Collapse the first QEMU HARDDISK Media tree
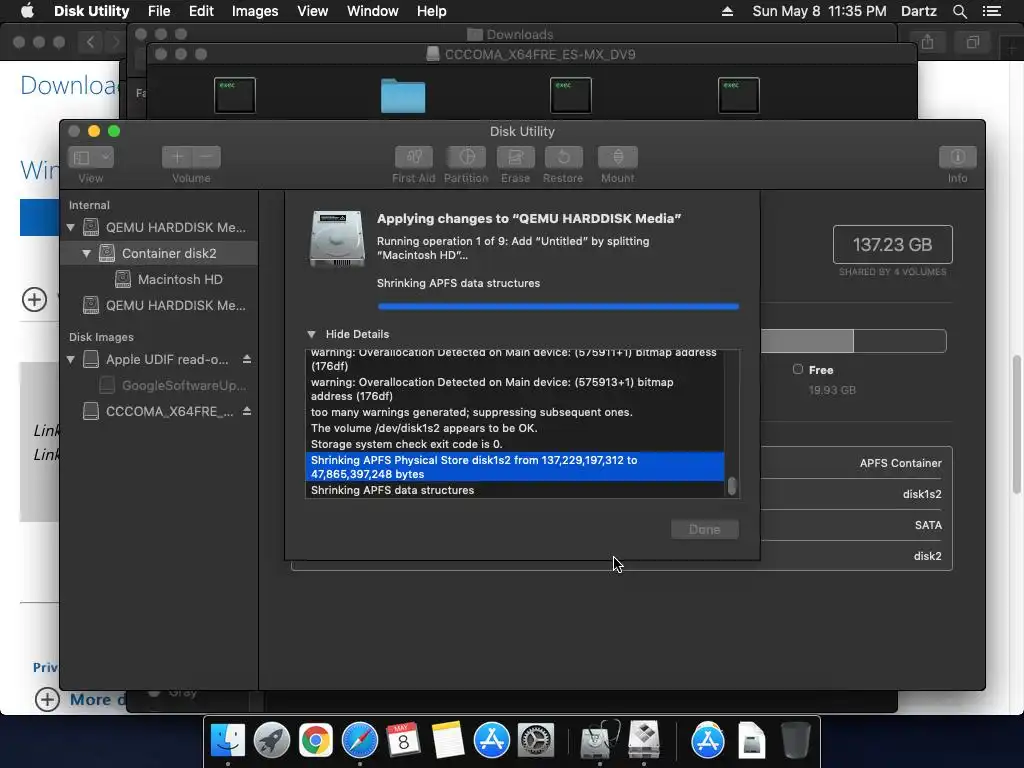The height and width of the screenshot is (768, 1024). pyautogui.click(x=71, y=227)
